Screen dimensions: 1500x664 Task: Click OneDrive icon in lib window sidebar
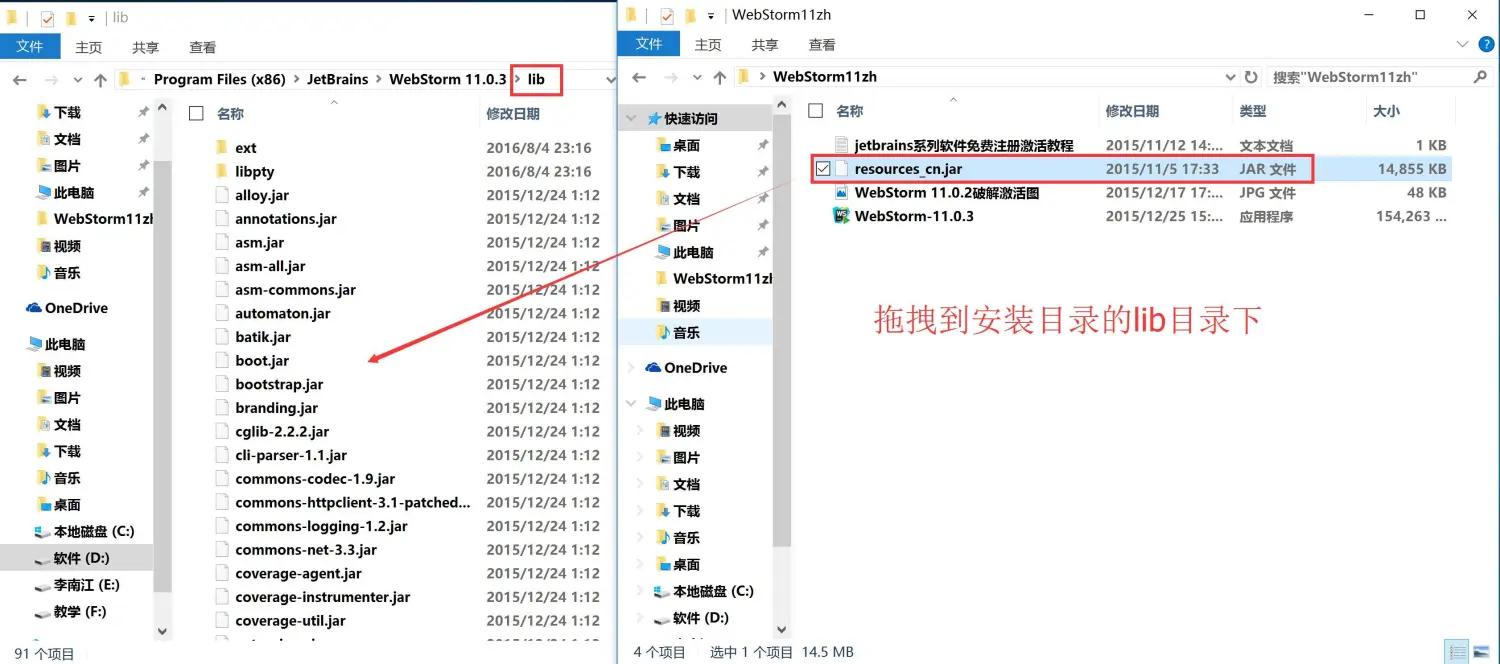pos(34,308)
